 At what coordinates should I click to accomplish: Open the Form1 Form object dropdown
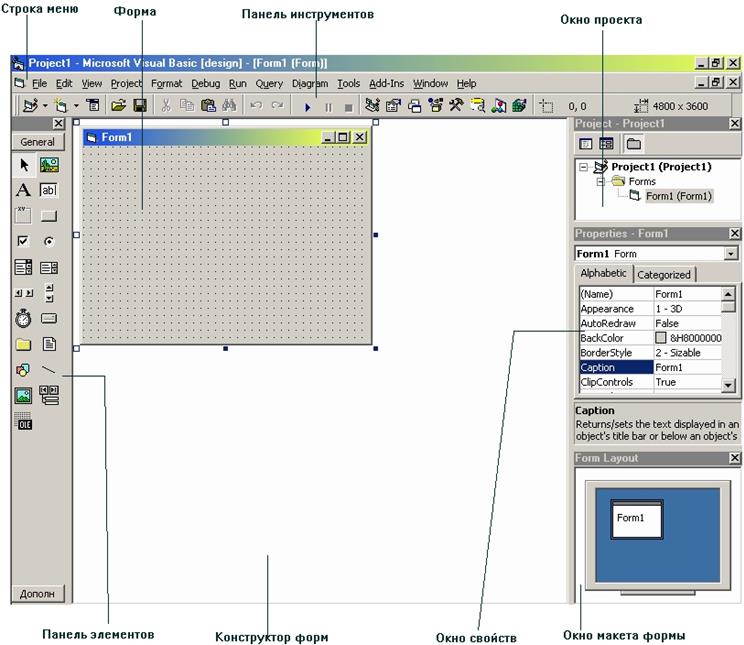coord(731,254)
